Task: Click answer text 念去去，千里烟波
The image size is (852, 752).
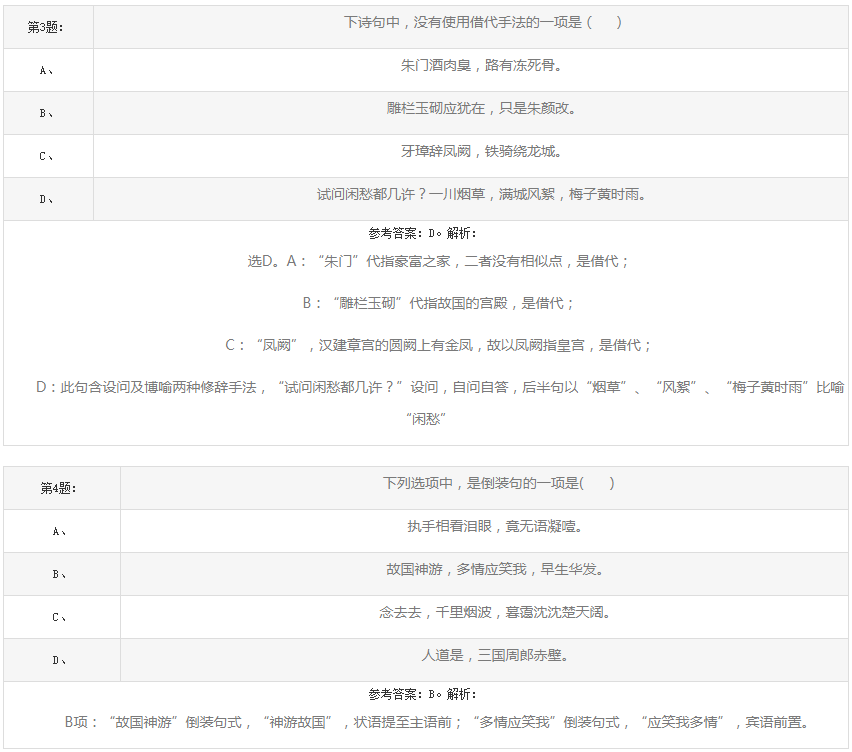Action: point(494,612)
